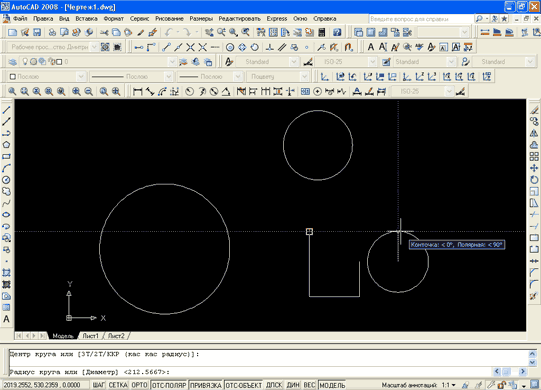Click the Array tool in Modify toolbar

534,156
